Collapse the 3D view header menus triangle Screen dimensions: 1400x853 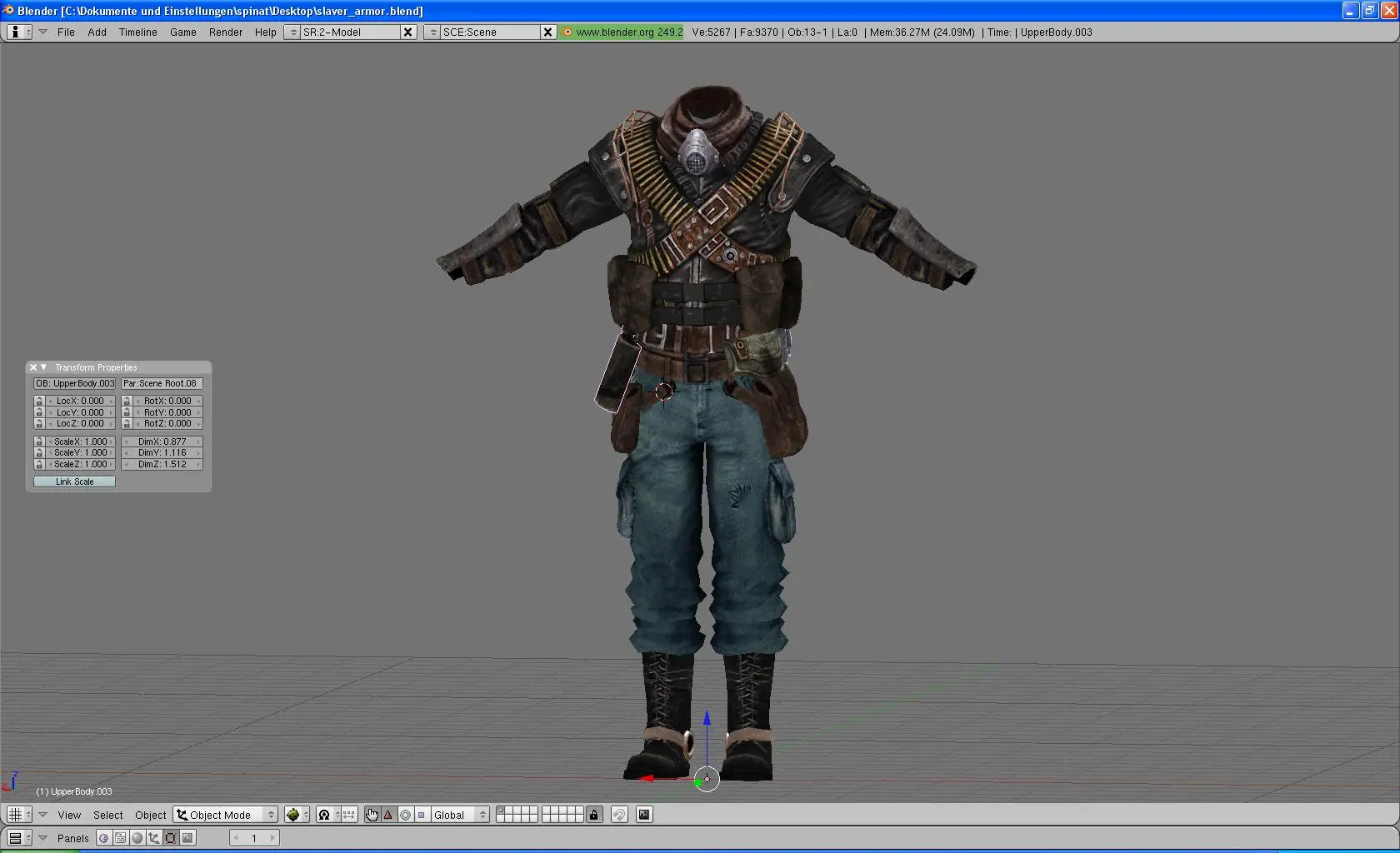click(42, 815)
